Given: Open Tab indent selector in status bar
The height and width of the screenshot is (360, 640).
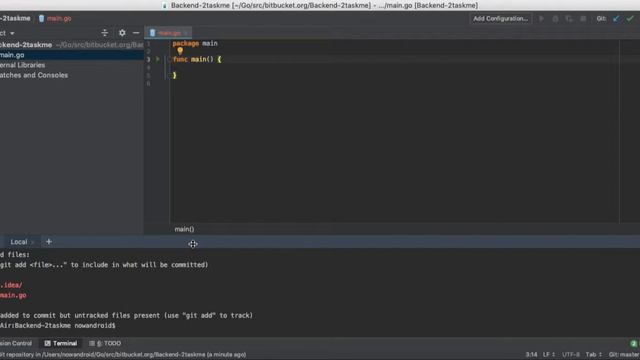Looking at the screenshot, I should point(594,354).
